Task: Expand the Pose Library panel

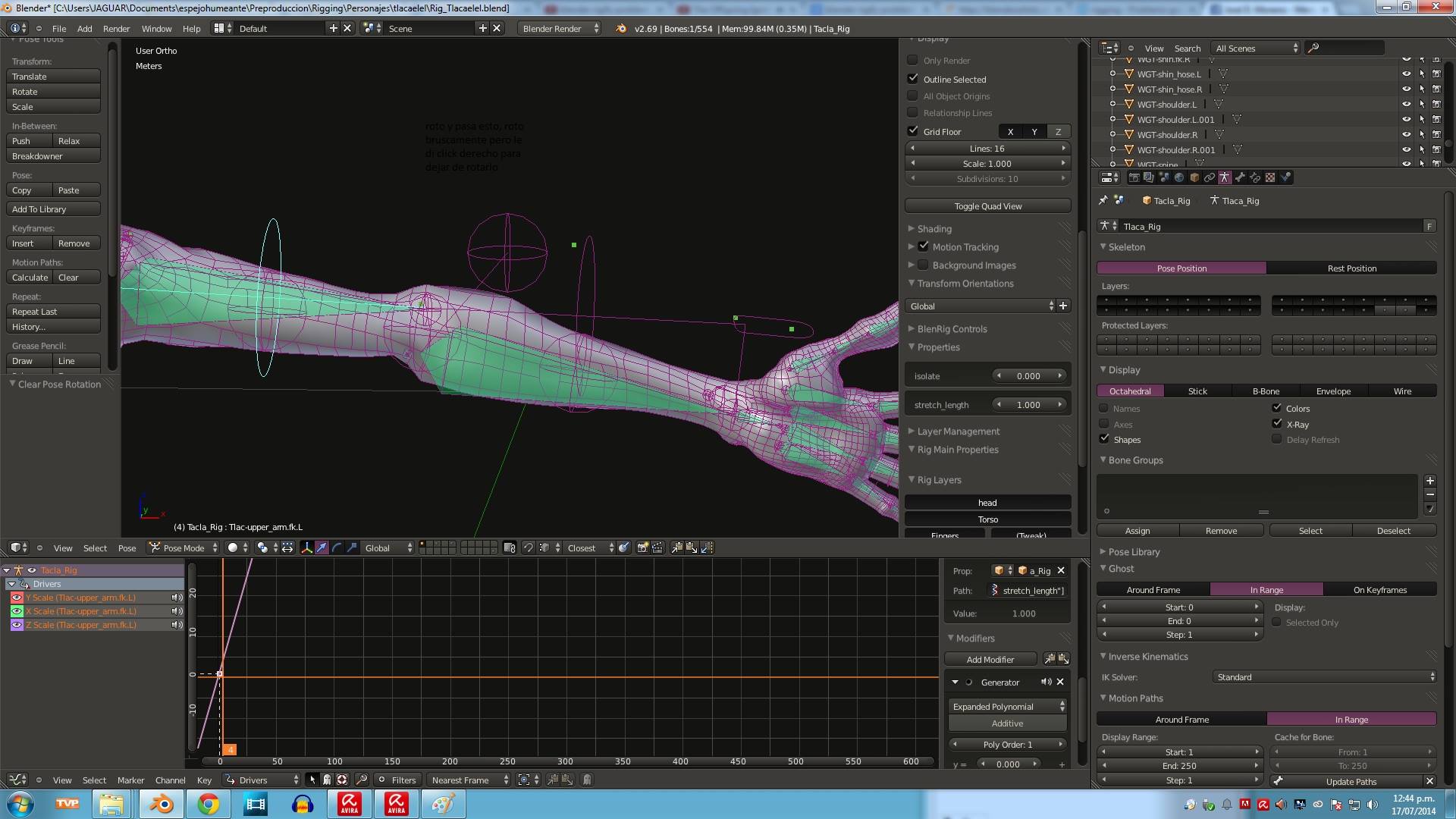Action: (1134, 551)
